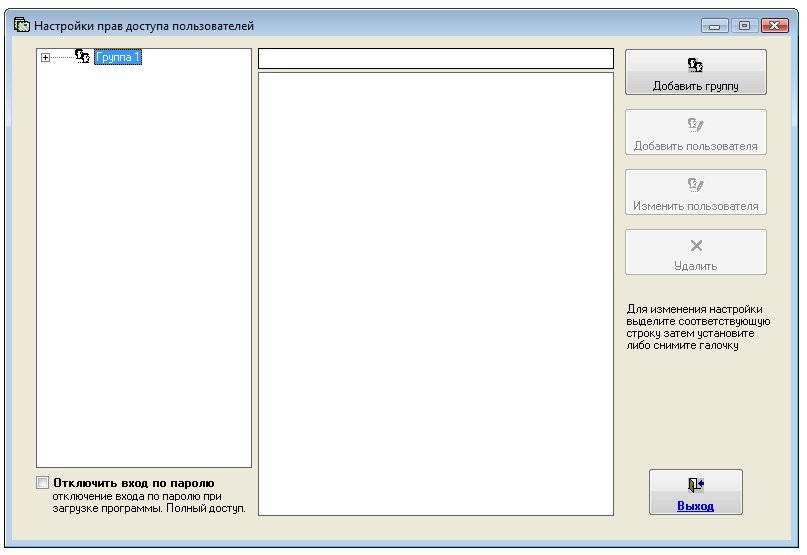Viewport: 807px width, 555px height.
Task: Maximize the access rights settings window
Action: tap(744, 26)
